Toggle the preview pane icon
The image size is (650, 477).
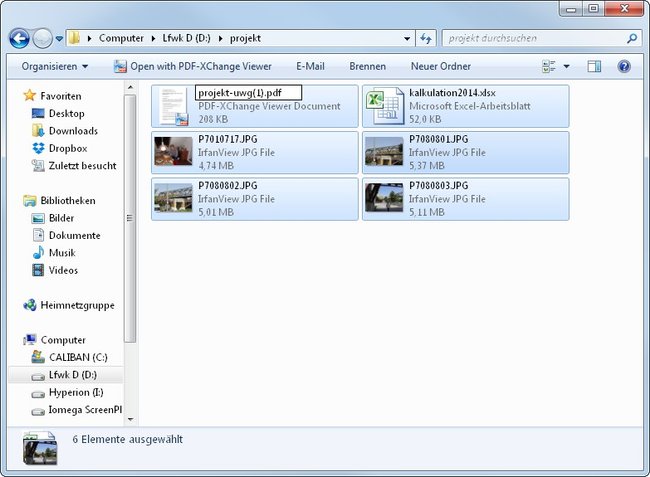coord(594,66)
